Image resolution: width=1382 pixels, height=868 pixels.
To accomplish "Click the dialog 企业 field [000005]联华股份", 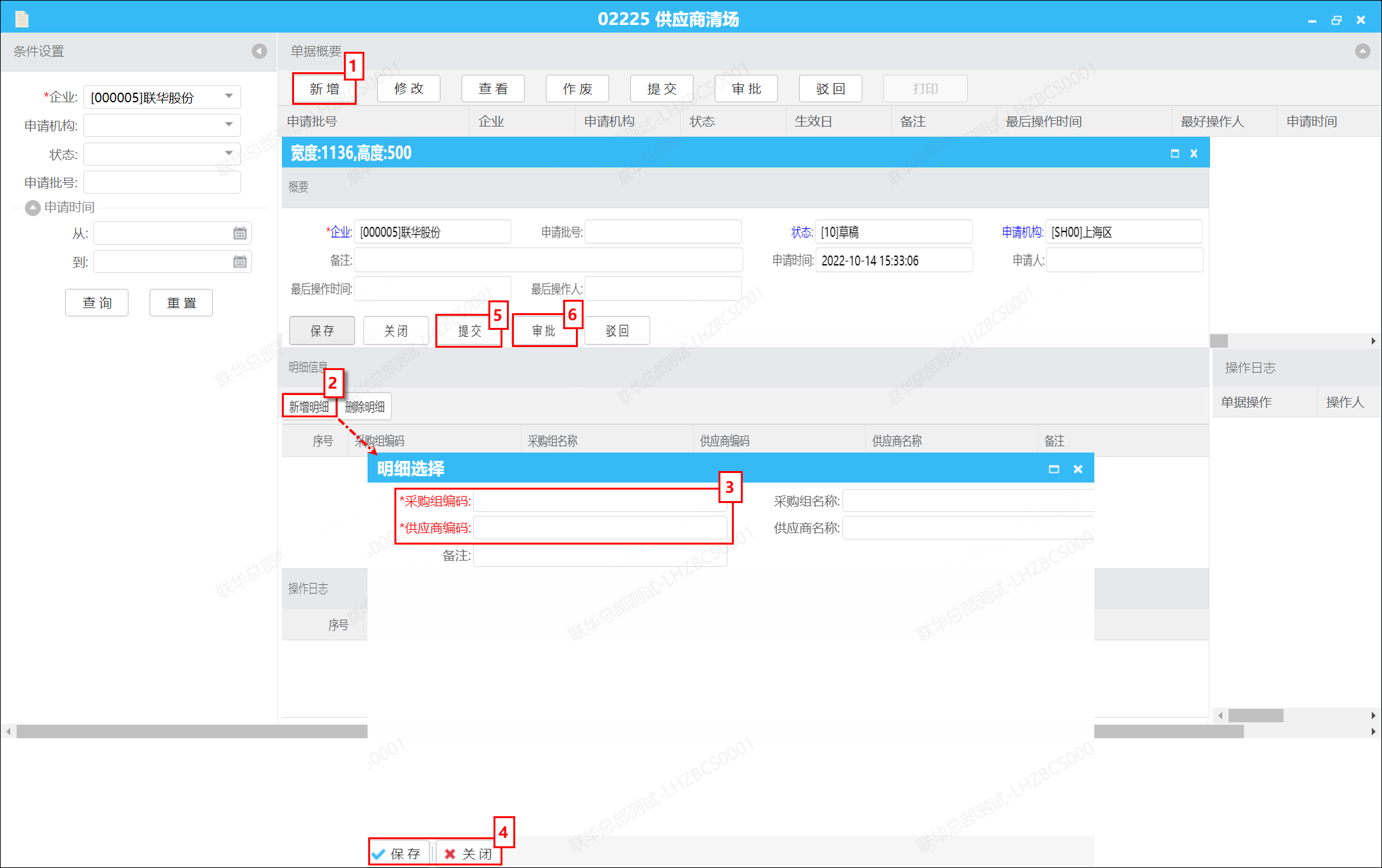I will pyautogui.click(x=433, y=232).
